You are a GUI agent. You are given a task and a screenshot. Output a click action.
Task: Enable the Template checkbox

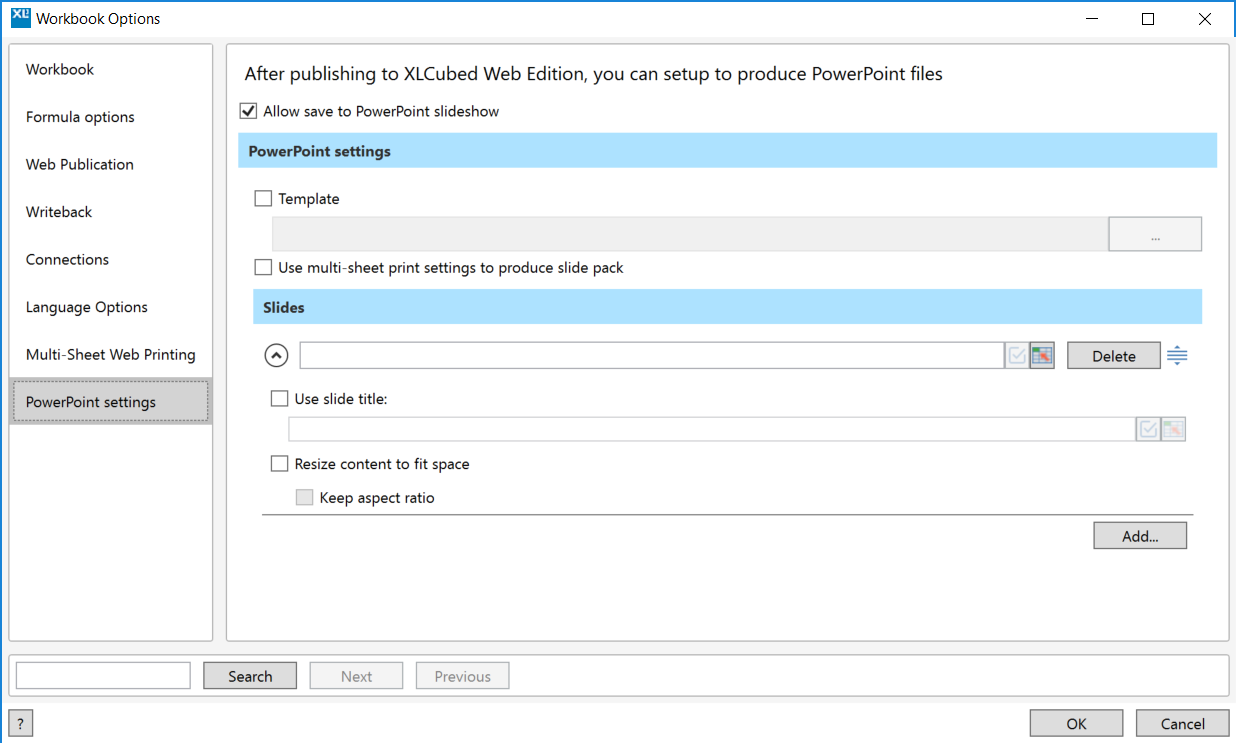[263, 199]
